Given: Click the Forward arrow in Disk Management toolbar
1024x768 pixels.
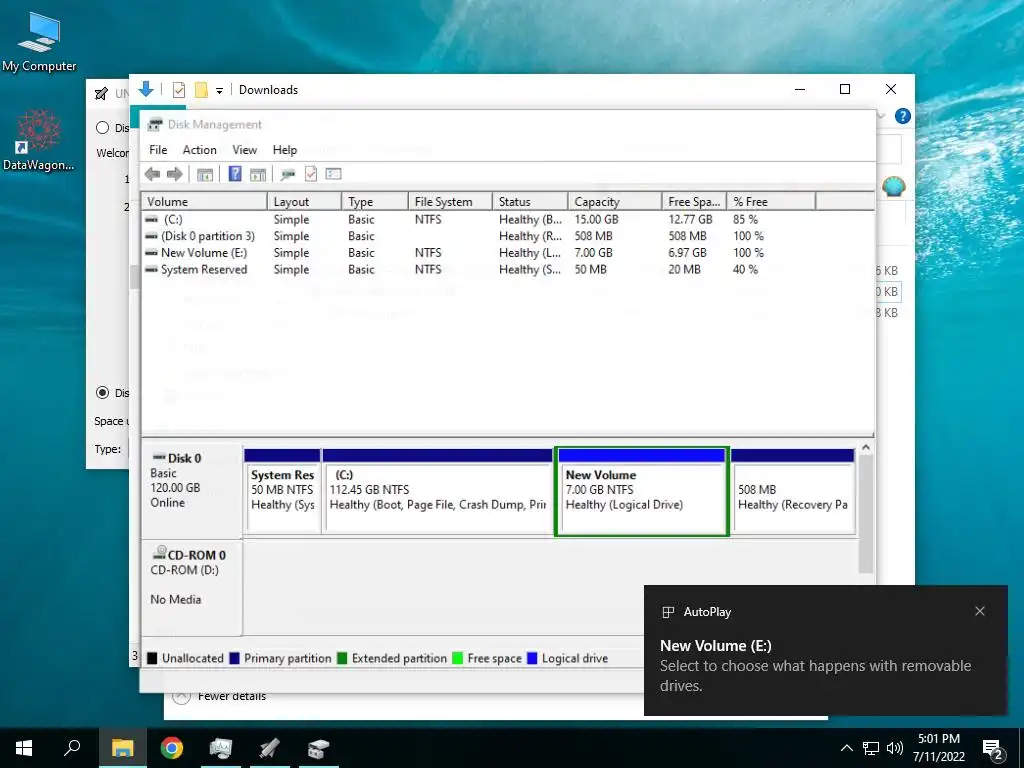Looking at the screenshot, I should [174, 174].
